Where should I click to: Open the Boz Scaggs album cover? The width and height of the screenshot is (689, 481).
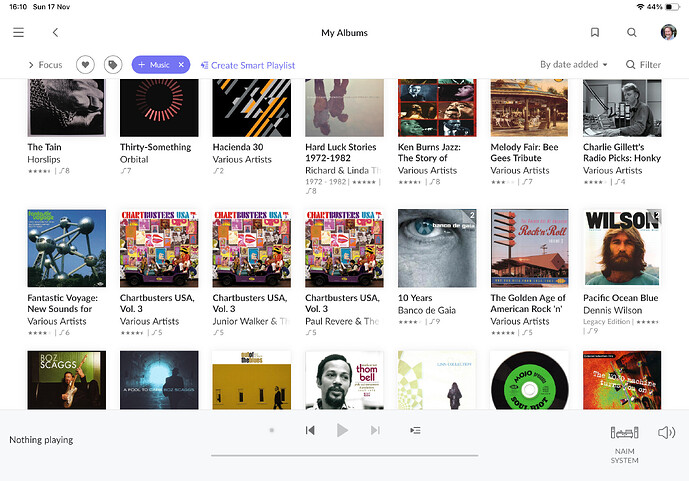(67, 380)
